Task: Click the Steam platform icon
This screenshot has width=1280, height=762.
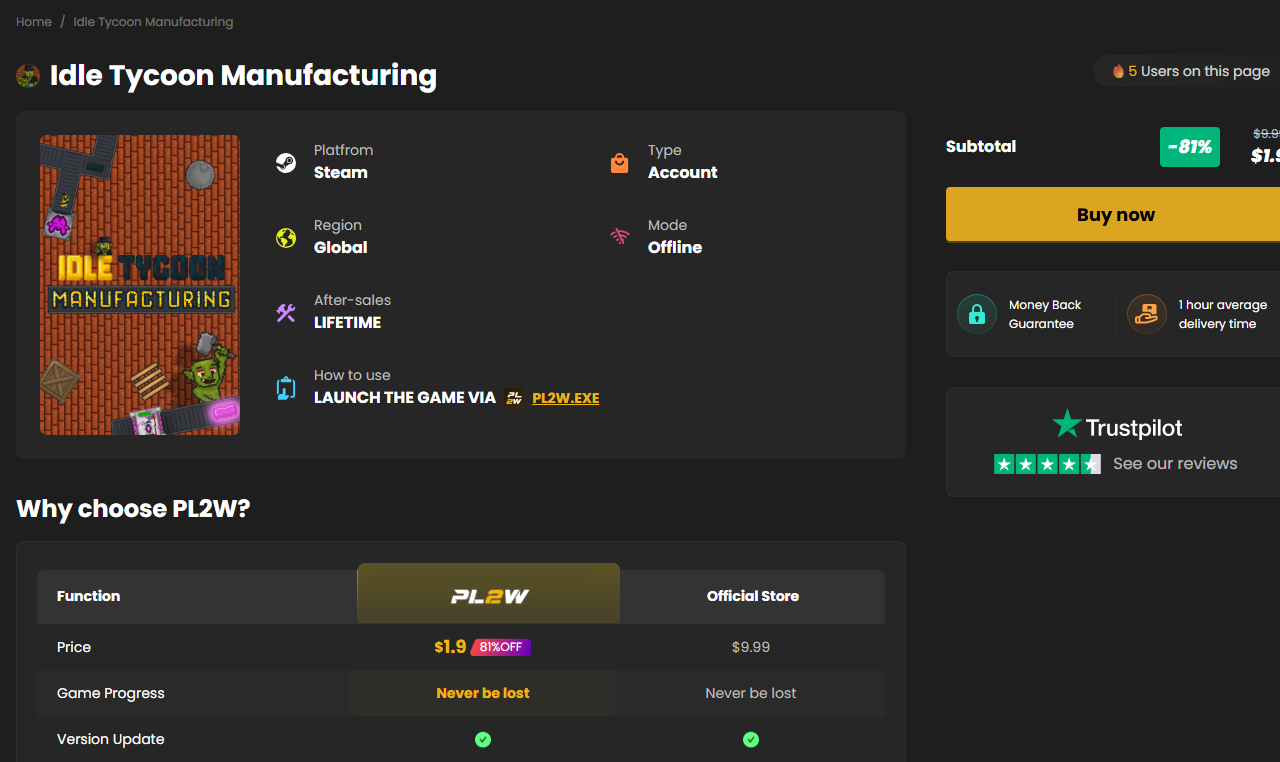Action: pyautogui.click(x=286, y=163)
